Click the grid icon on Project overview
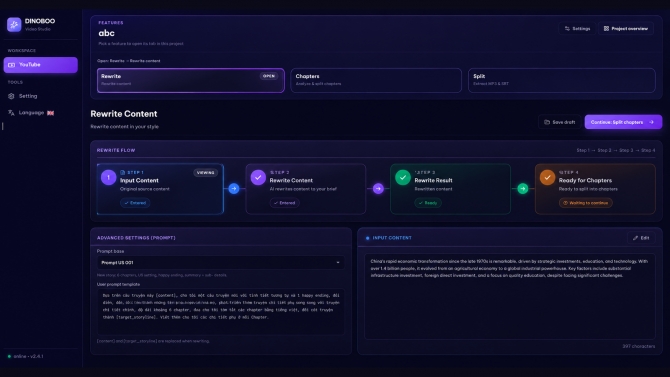 [606, 29]
